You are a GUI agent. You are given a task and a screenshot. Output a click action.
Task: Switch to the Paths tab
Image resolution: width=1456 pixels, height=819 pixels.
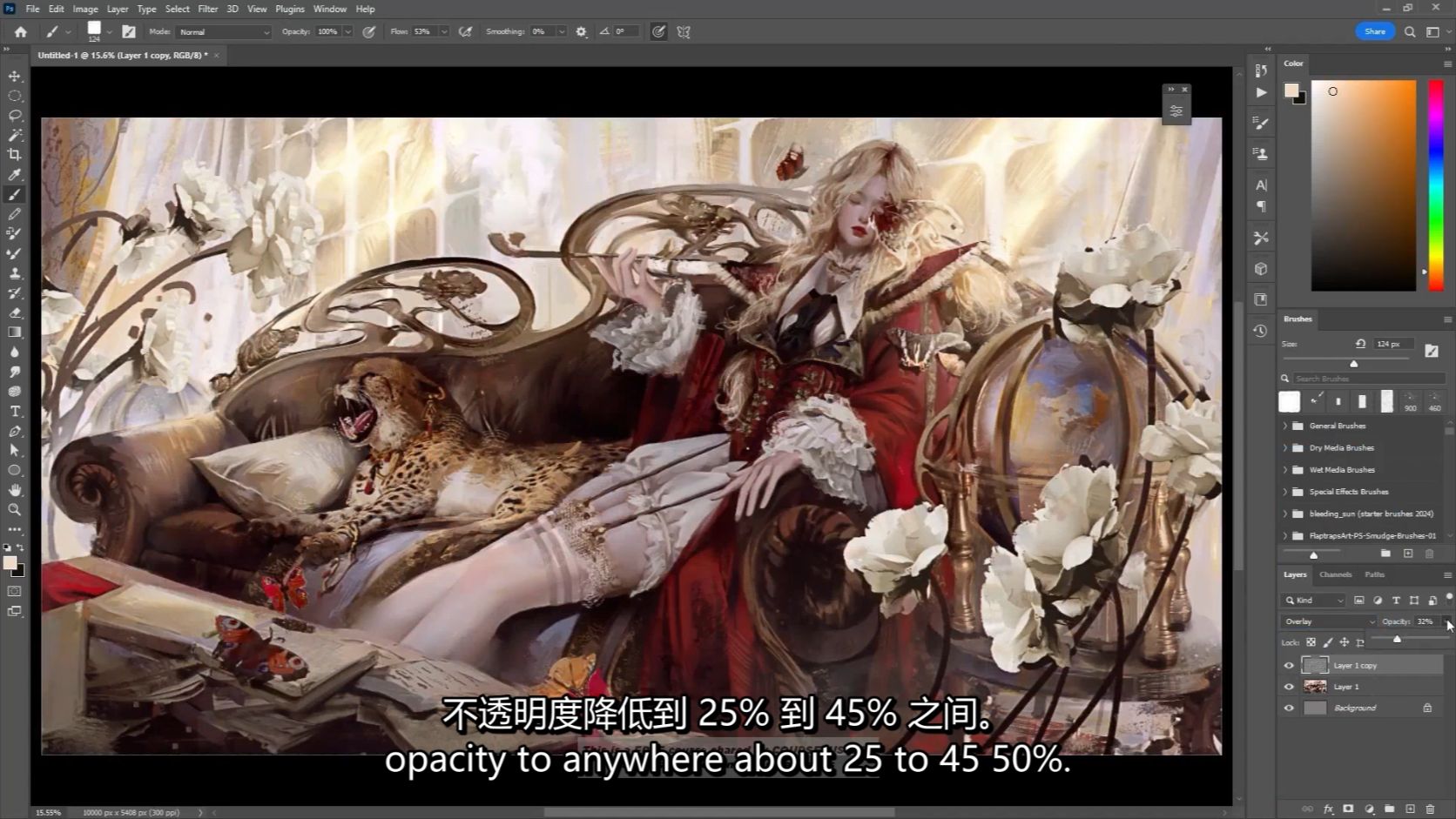pyautogui.click(x=1374, y=574)
